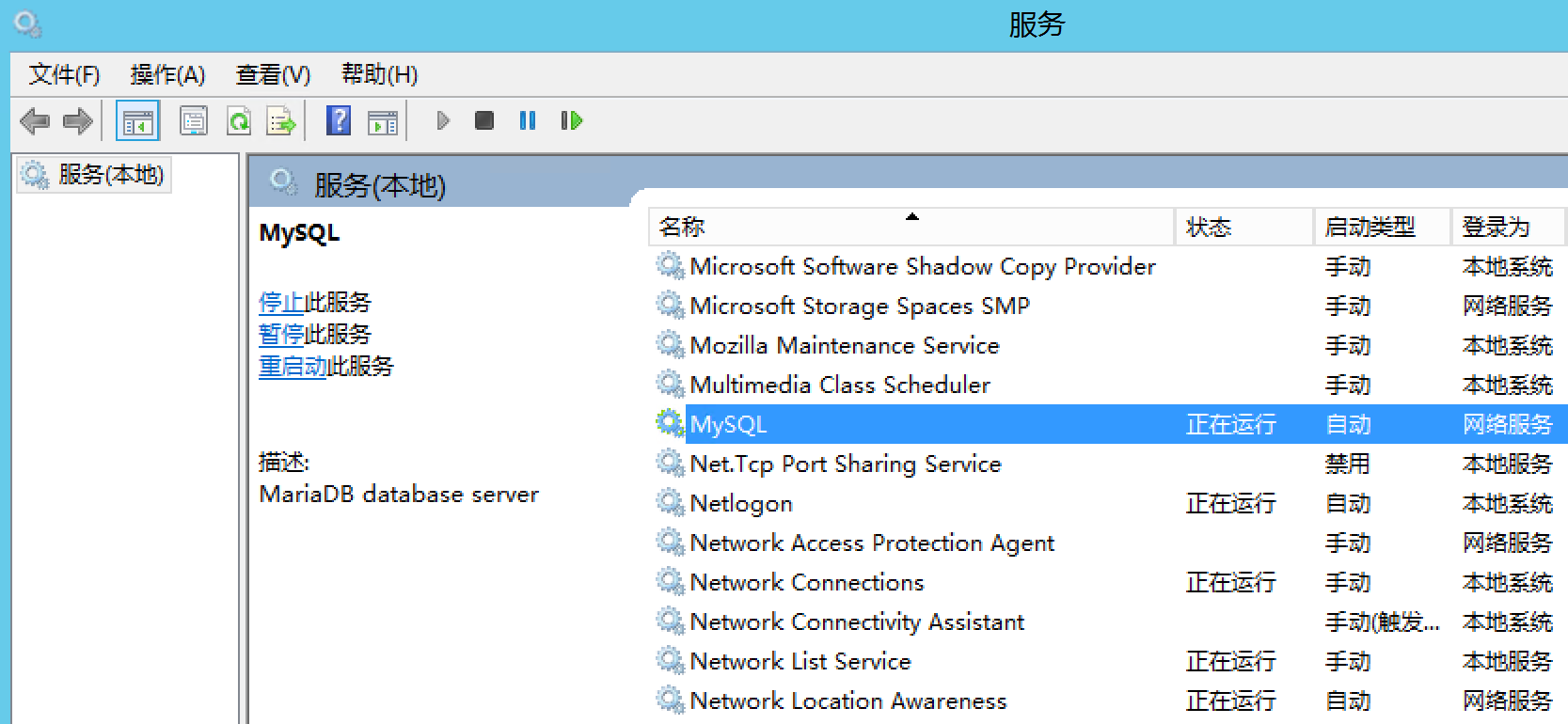Click gear icon of Network Access Protection Agent
Screen dimensions: 1568x724
670,542
